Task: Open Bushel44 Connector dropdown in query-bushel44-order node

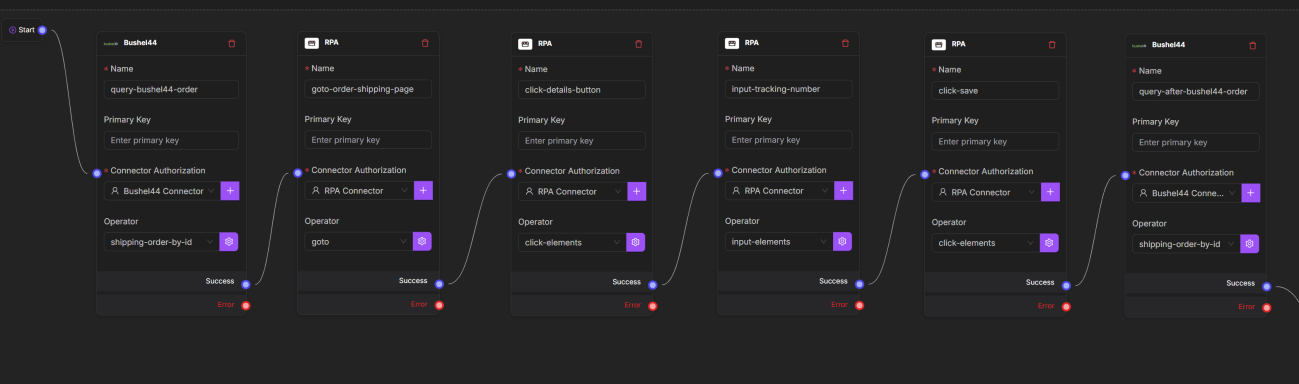Action: [161, 191]
